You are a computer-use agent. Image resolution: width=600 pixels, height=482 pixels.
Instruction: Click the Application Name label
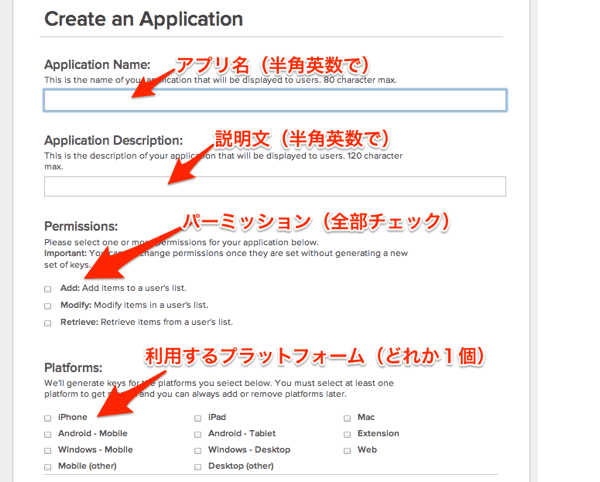(x=97, y=65)
